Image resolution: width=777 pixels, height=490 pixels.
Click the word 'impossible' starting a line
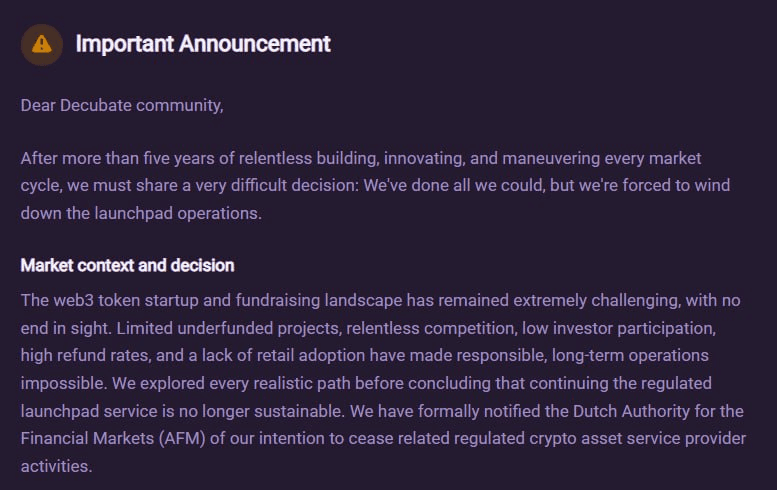pos(58,383)
